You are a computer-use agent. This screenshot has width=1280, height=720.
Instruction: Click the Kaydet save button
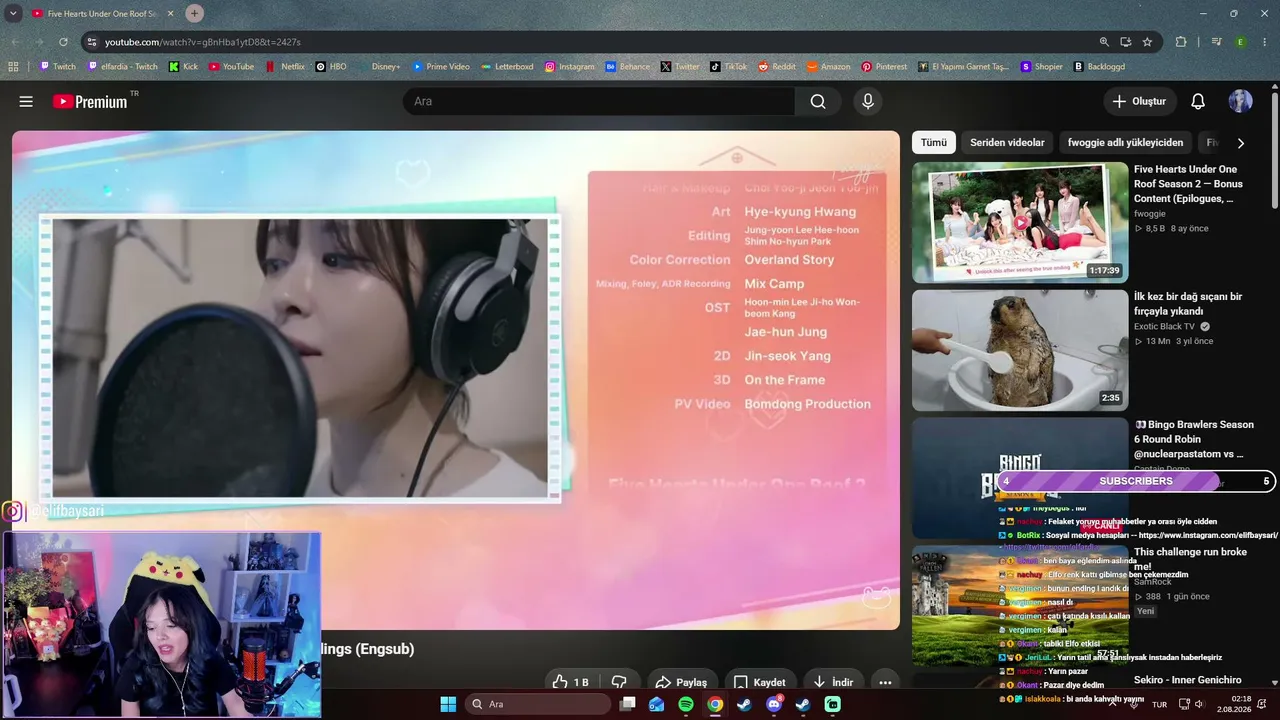(760, 682)
